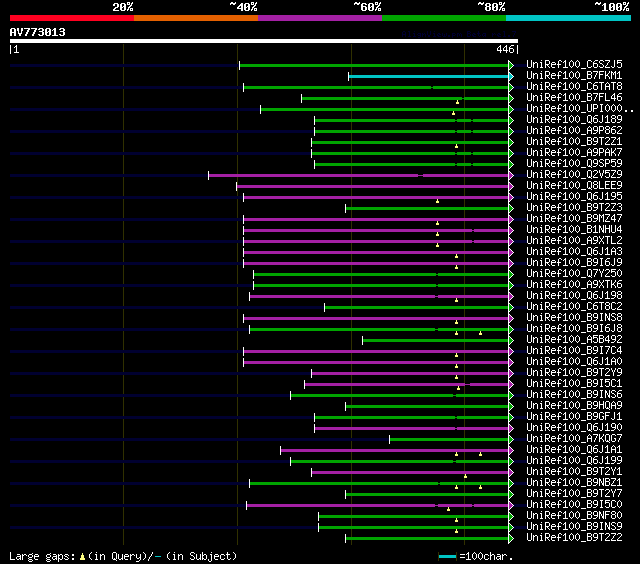The height and width of the screenshot is (564, 640).
Task: Select the UniRef100_Q9SP59 label
Action: 574,164
